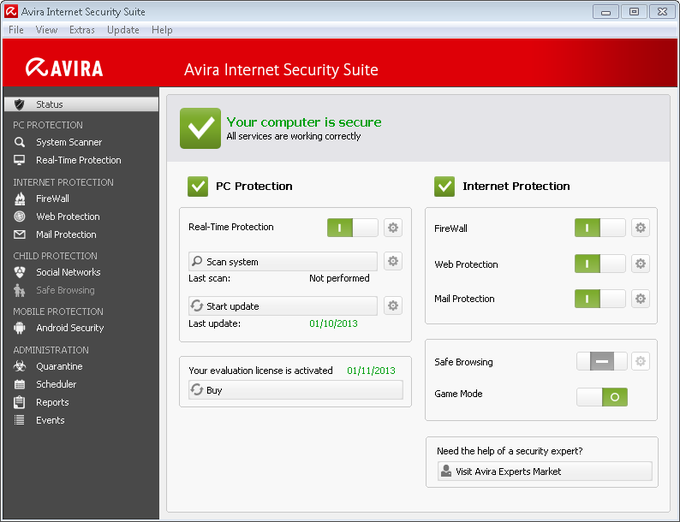This screenshot has height=522, width=680.
Task: Open Social Networks in sidebar
Action: click(x=68, y=272)
